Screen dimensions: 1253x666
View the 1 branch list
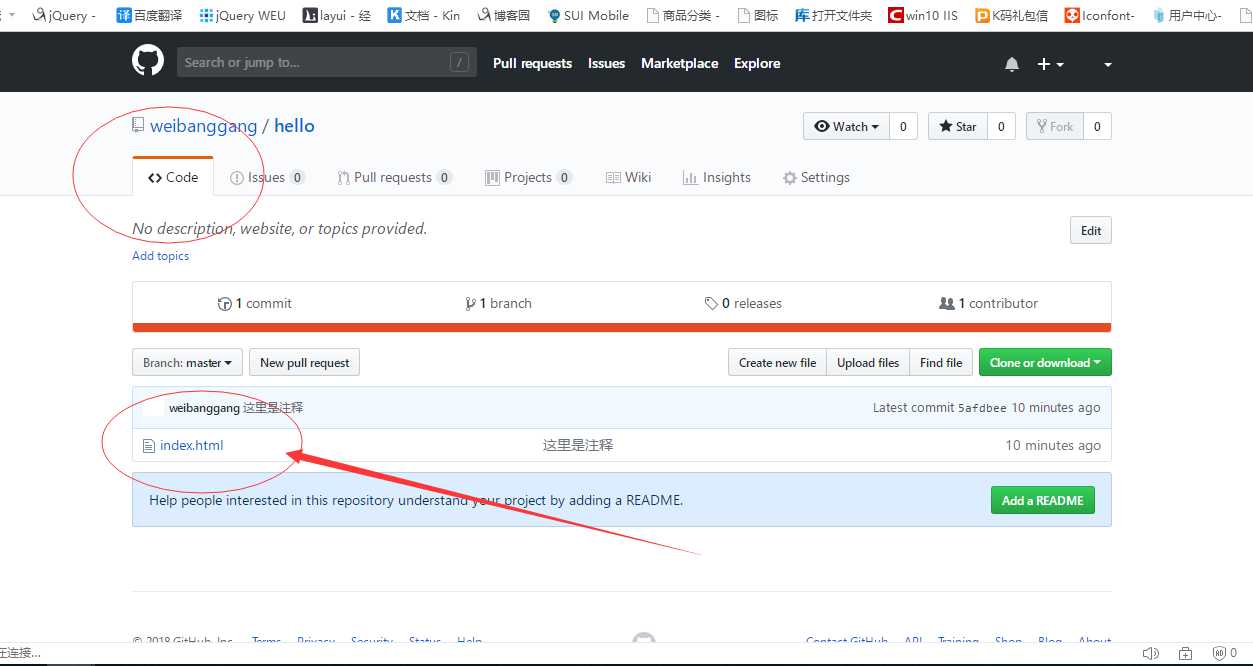tap(498, 303)
